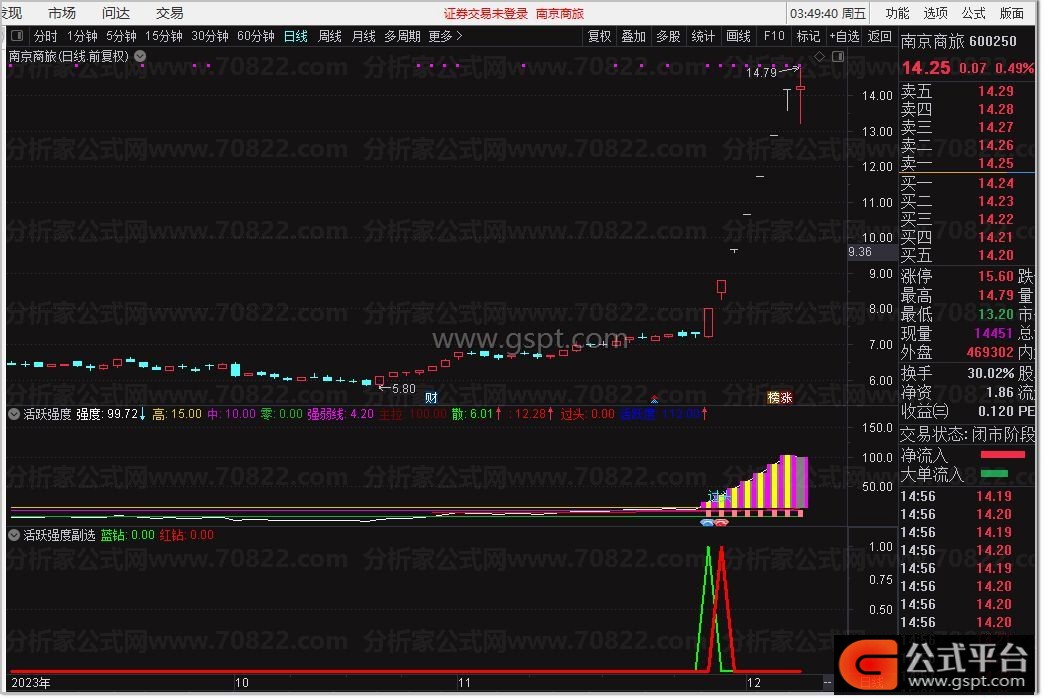Viewport: 1044px width, 698px height.
Task: Expand the 更多 periods list
Action: 445,36
